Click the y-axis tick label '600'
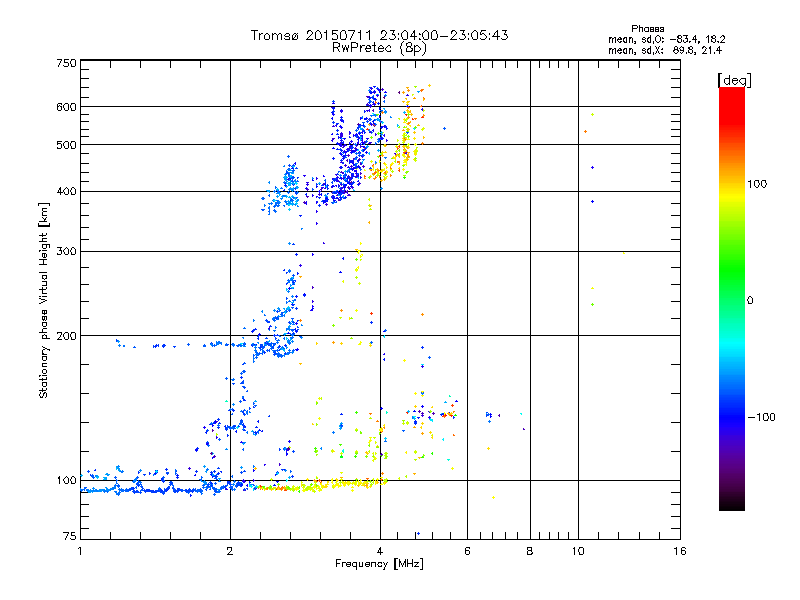Image resolution: width=800 pixels, height=600 pixels. click(66, 107)
